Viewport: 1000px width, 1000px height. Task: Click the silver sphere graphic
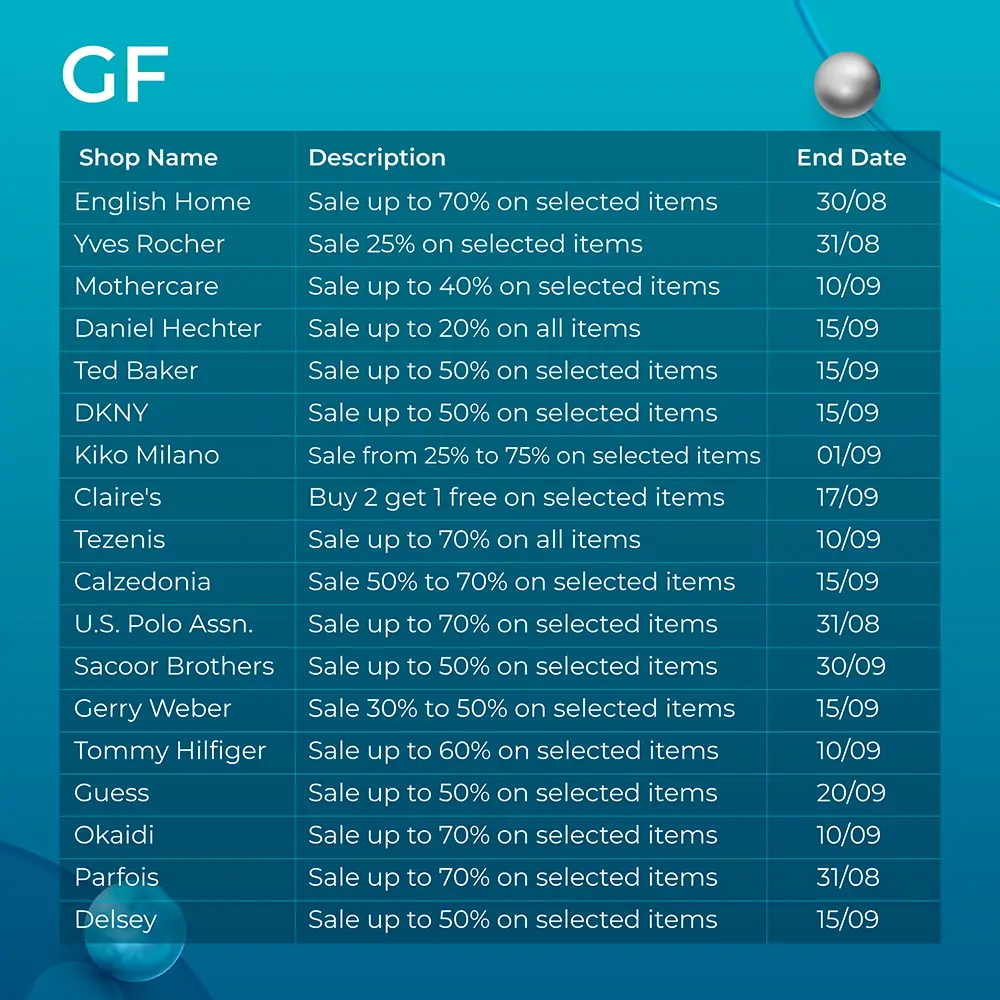847,85
